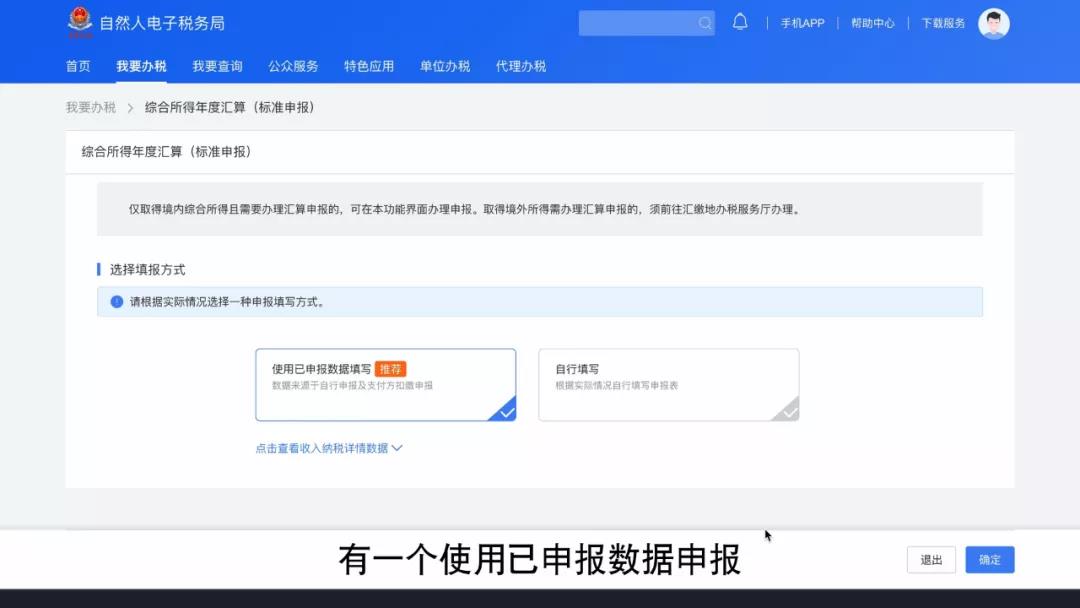Screen dimensions: 1080x608
Task: Click the tax bureau emblem logo
Action: pyautogui.click(x=79, y=22)
